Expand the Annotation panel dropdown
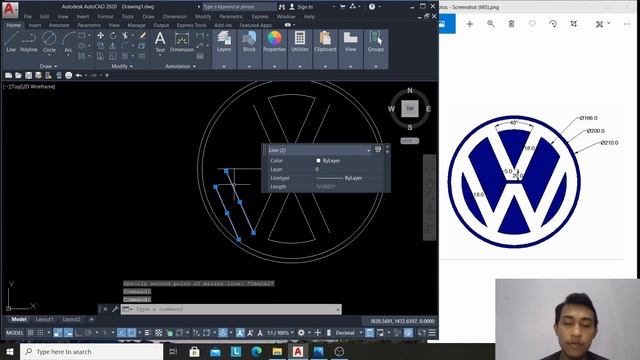The width and height of the screenshot is (640, 360). [x=180, y=66]
